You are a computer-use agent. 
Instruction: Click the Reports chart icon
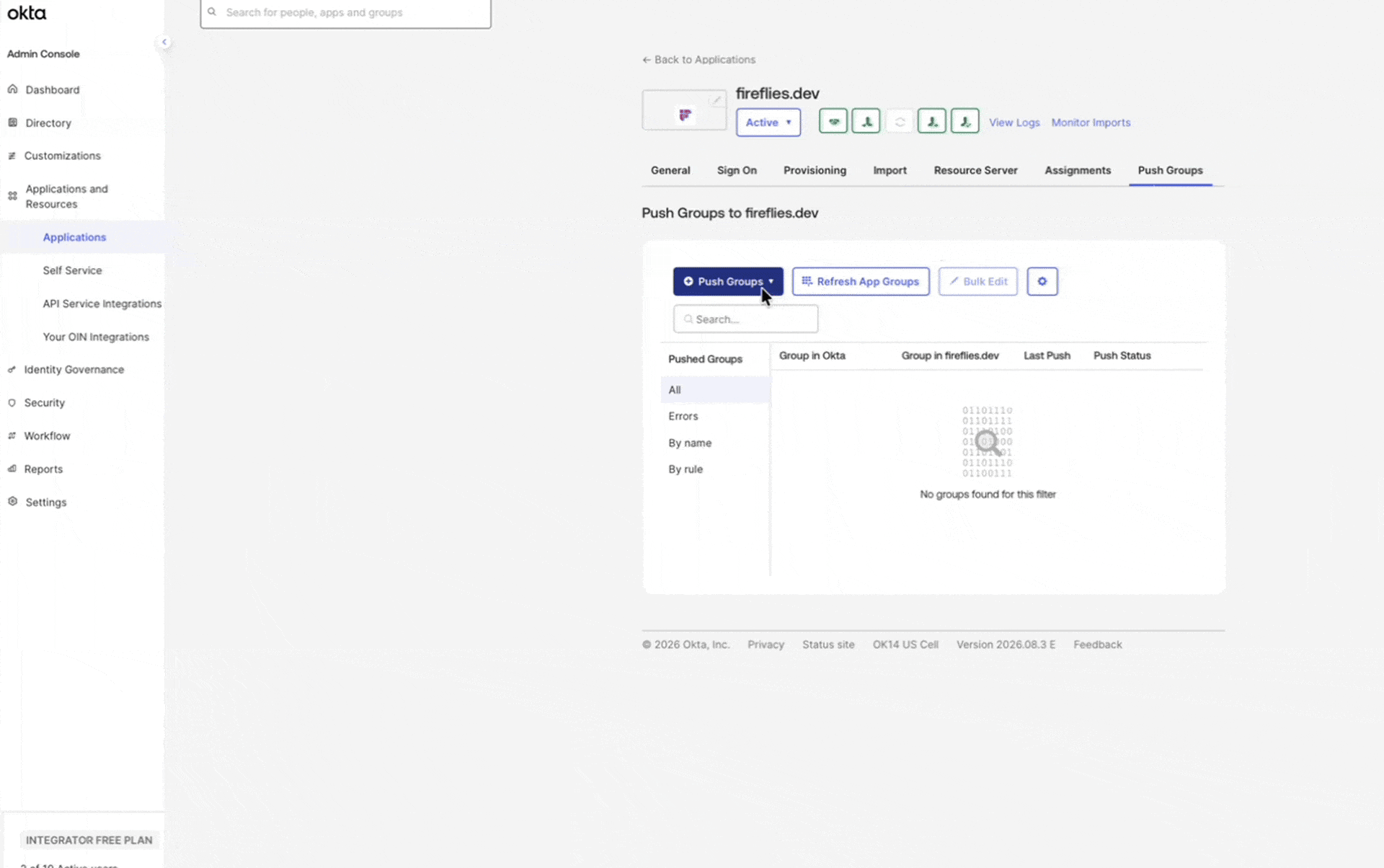(12, 469)
